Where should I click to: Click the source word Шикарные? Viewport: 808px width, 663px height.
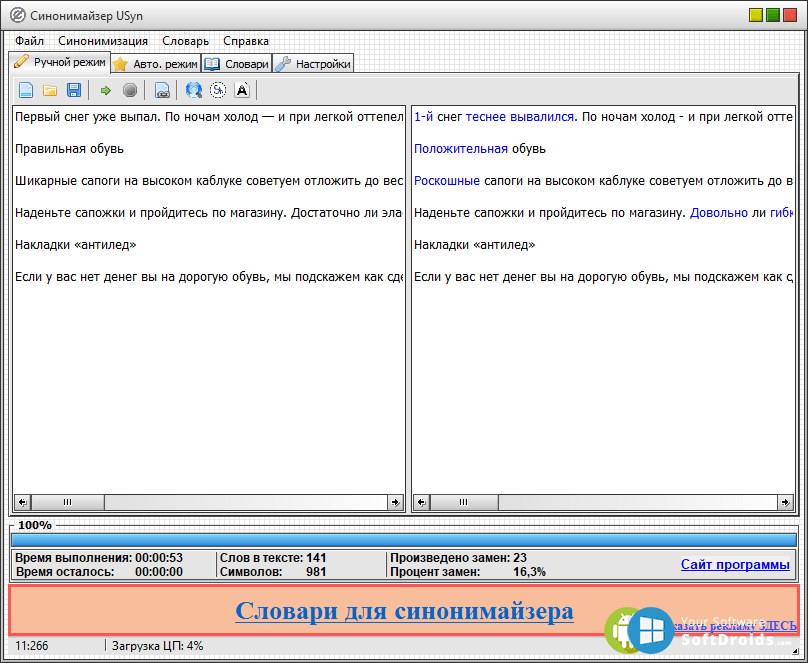click(x=45, y=181)
